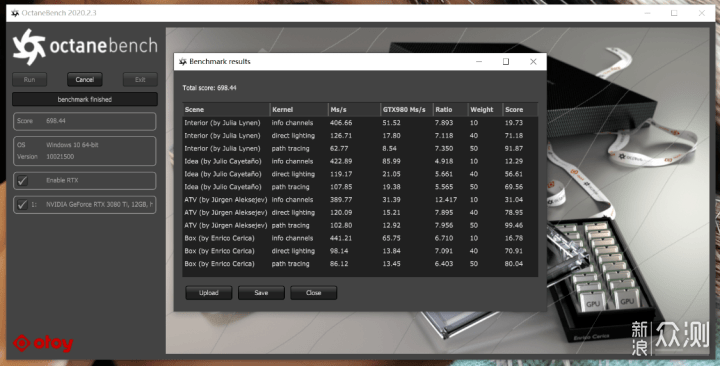Viewport: 720px width, 366px height.
Task: Save the benchmark results
Action: (x=261, y=293)
